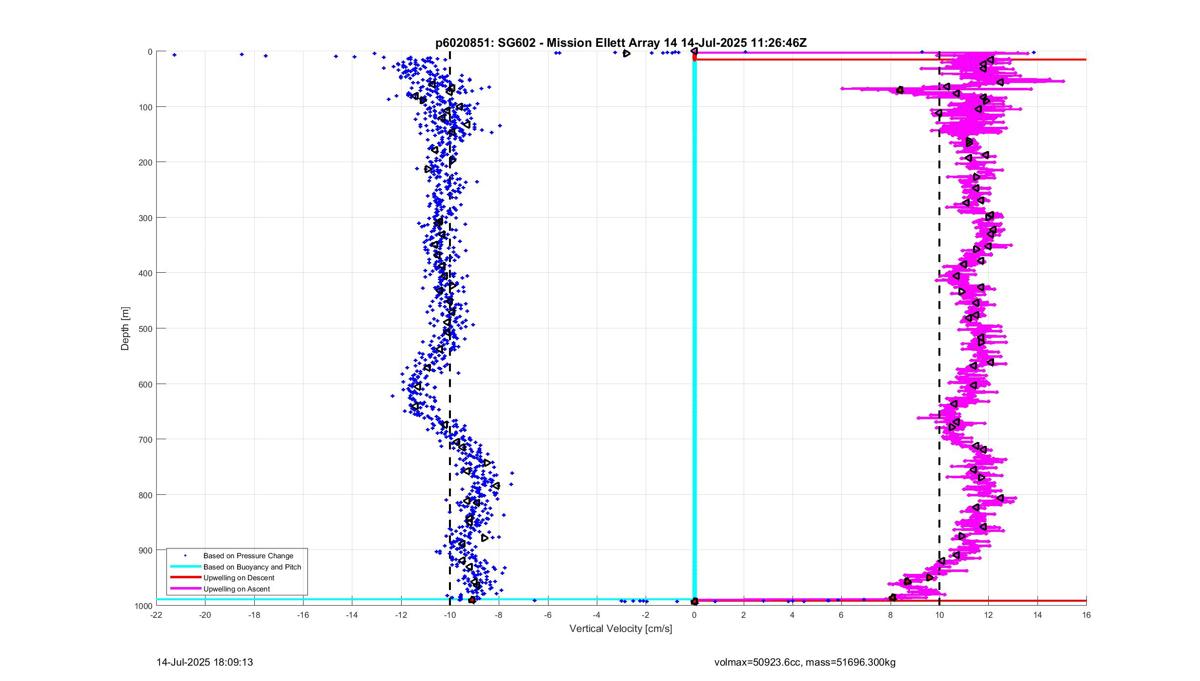Click depth axis tick label '300'
The height and width of the screenshot is (681, 1200).
(144, 218)
